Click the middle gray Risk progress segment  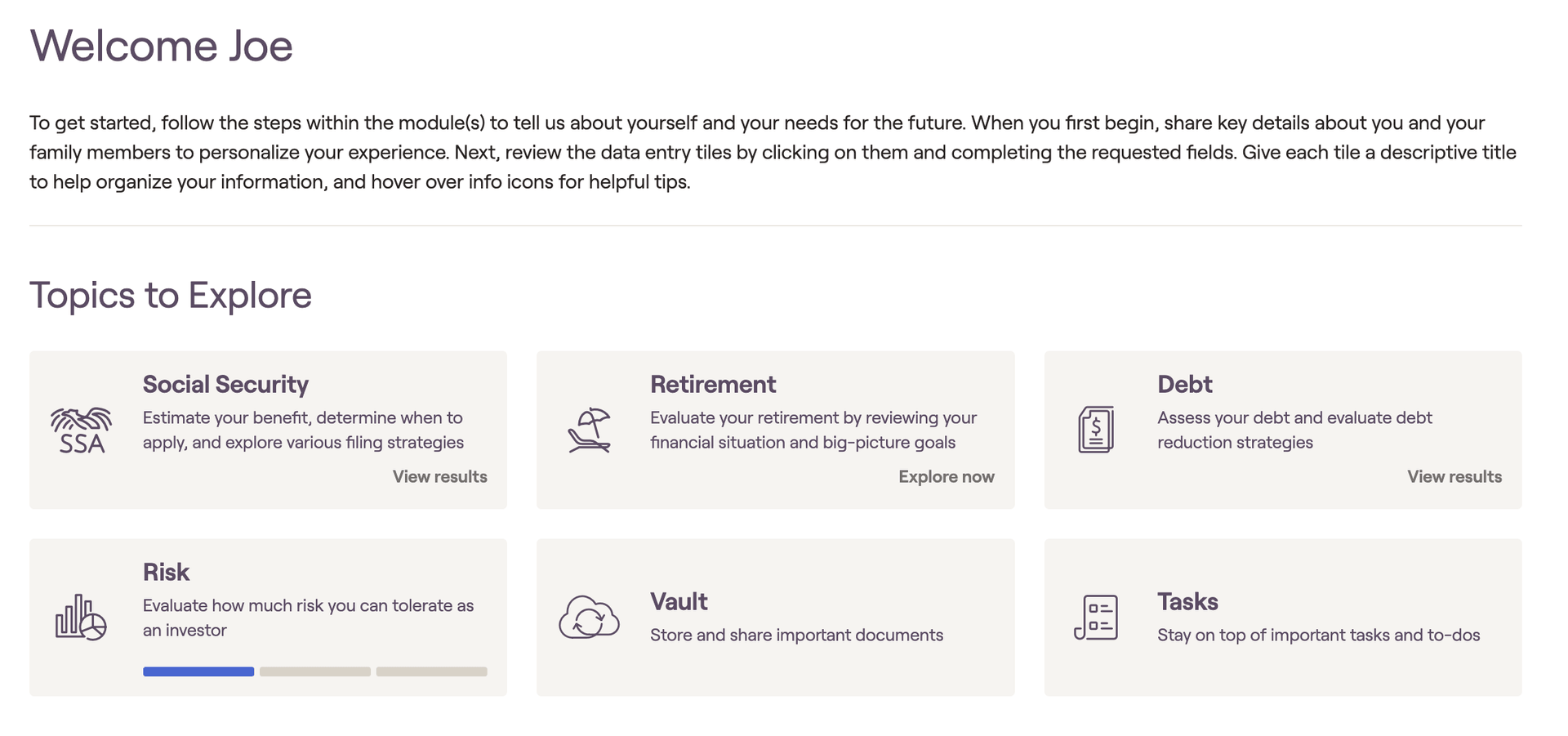[x=315, y=671]
